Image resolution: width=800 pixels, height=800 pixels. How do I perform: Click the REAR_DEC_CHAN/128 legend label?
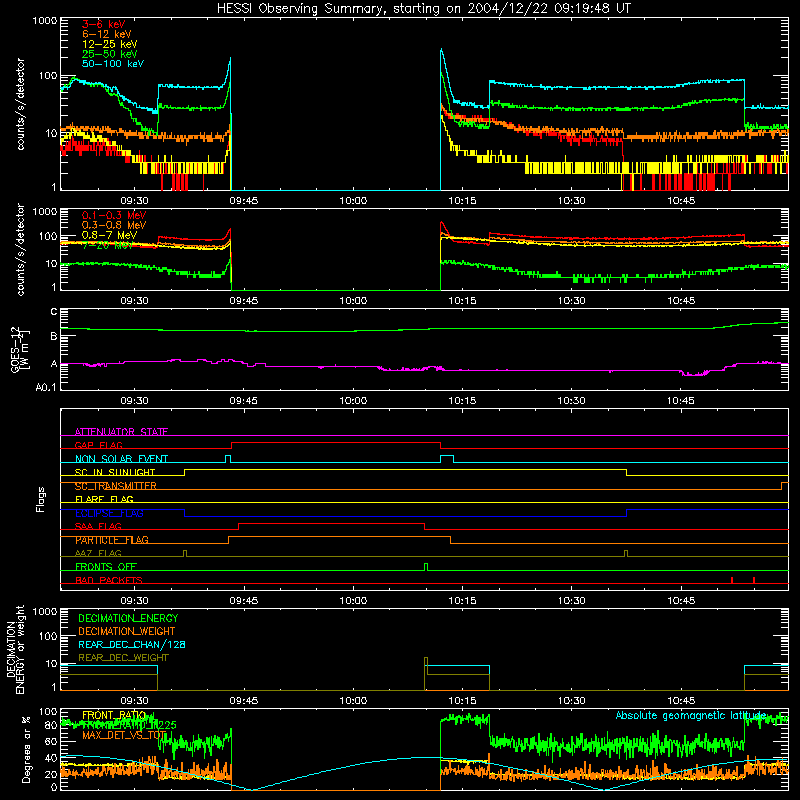132,644
